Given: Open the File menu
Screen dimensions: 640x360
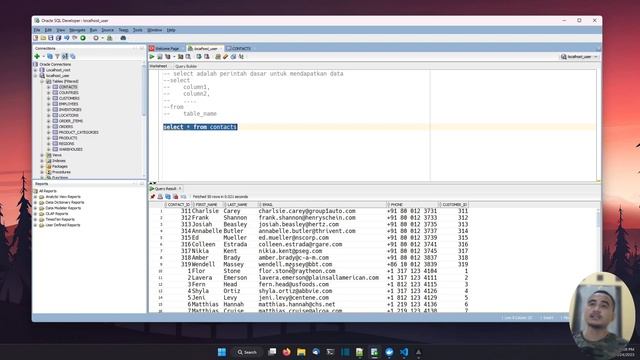Looking at the screenshot, I should [37, 30].
